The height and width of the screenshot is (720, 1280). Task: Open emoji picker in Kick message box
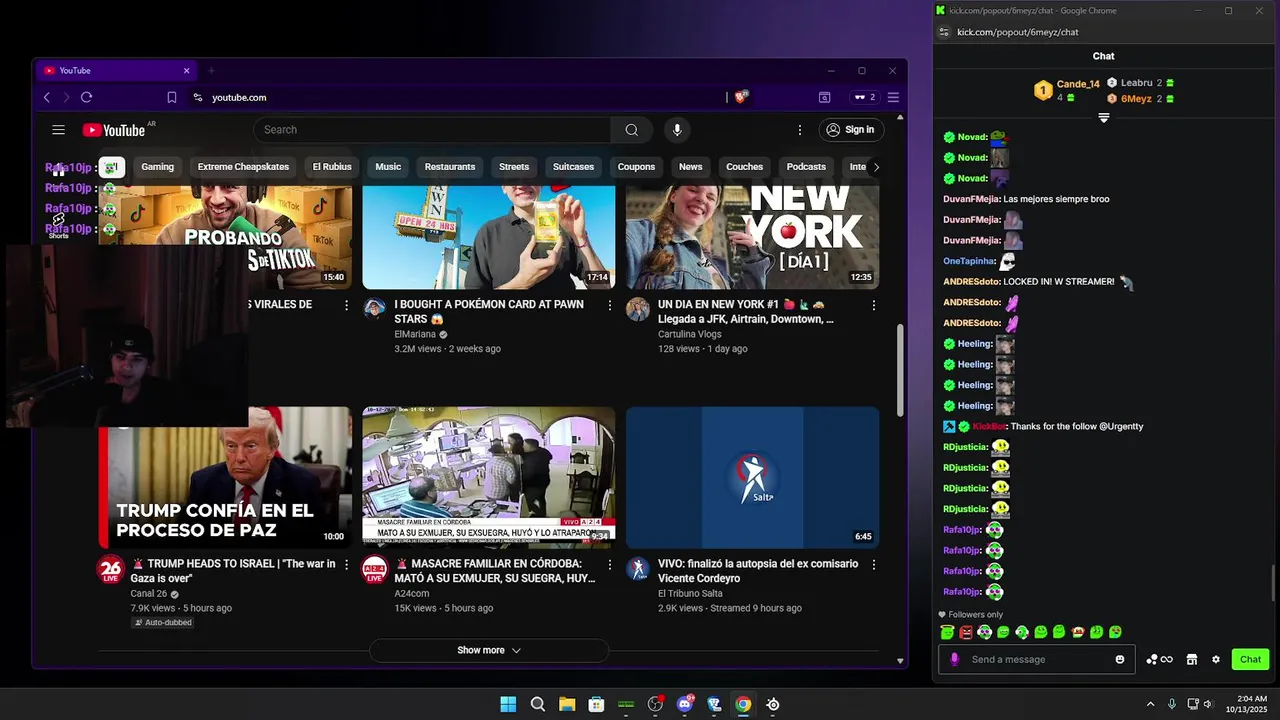pos(1120,659)
